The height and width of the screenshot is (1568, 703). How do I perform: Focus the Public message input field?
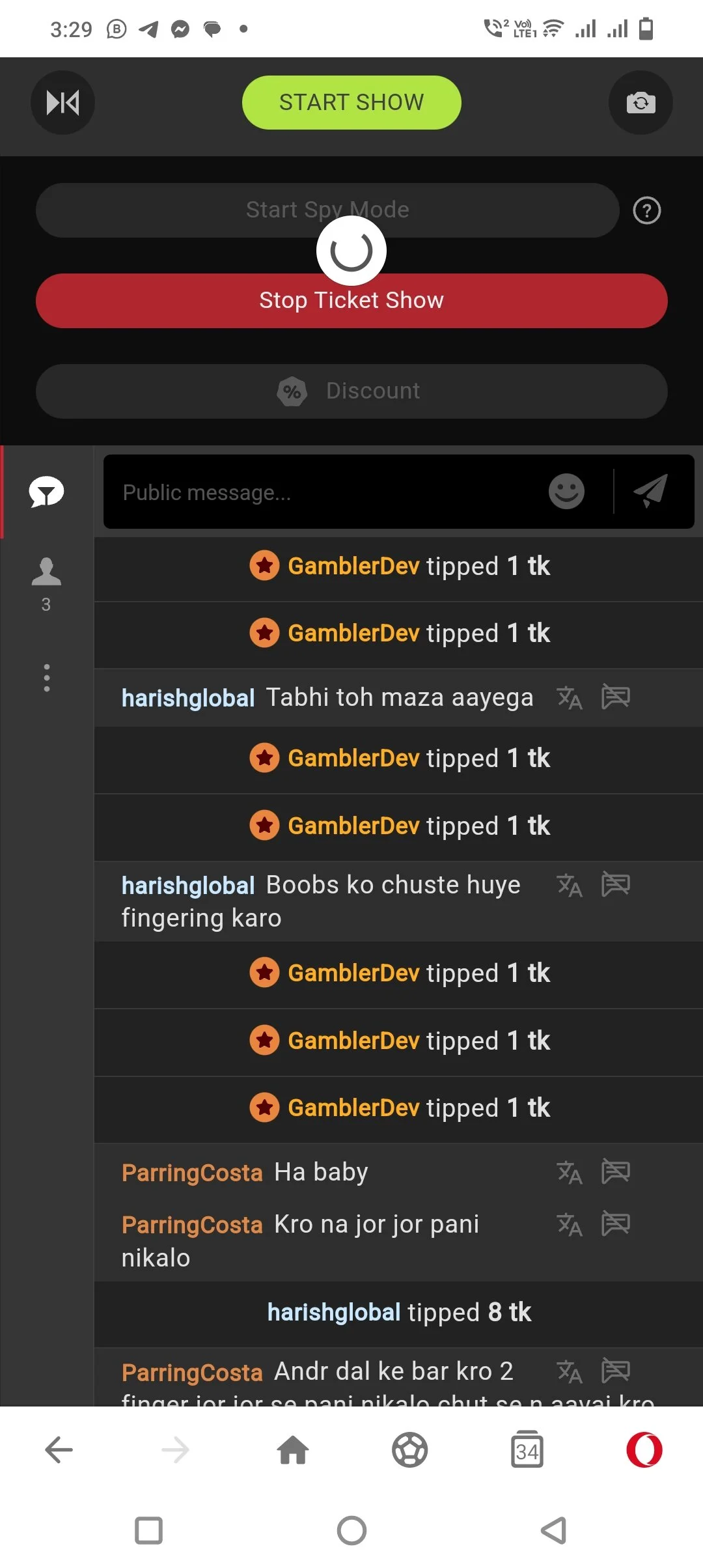click(x=325, y=492)
